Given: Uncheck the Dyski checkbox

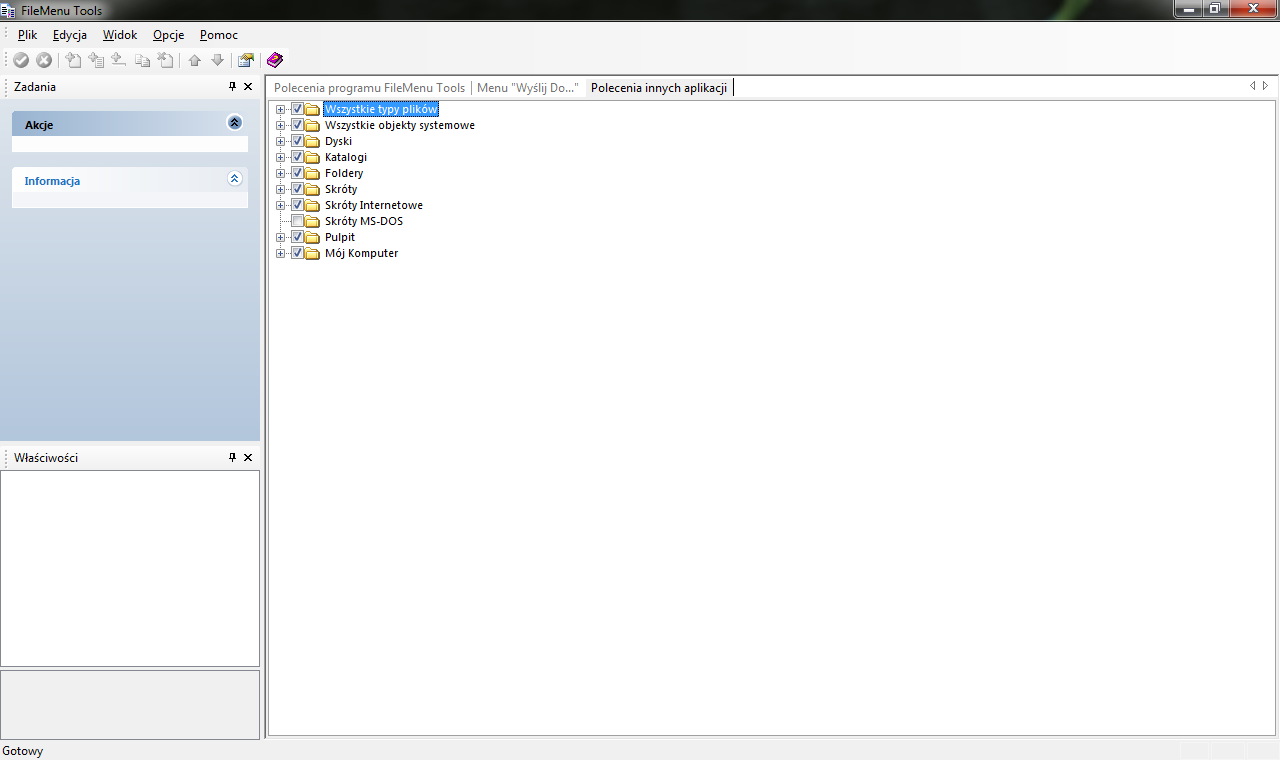Looking at the screenshot, I should [297, 141].
